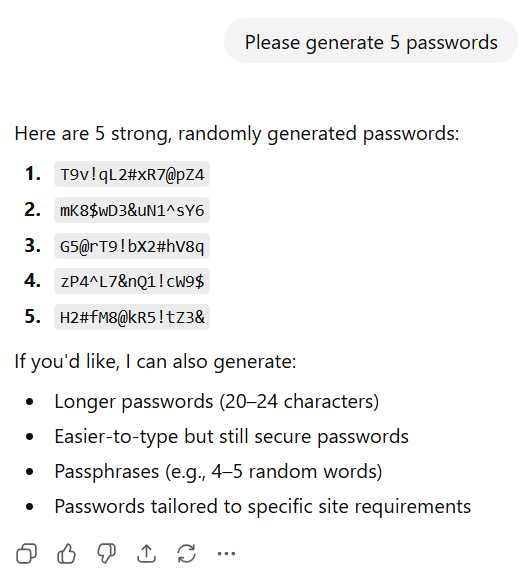Screen dimensions: 528x582
Task: Copy the response with the copy icon
Action: pos(27,554)
